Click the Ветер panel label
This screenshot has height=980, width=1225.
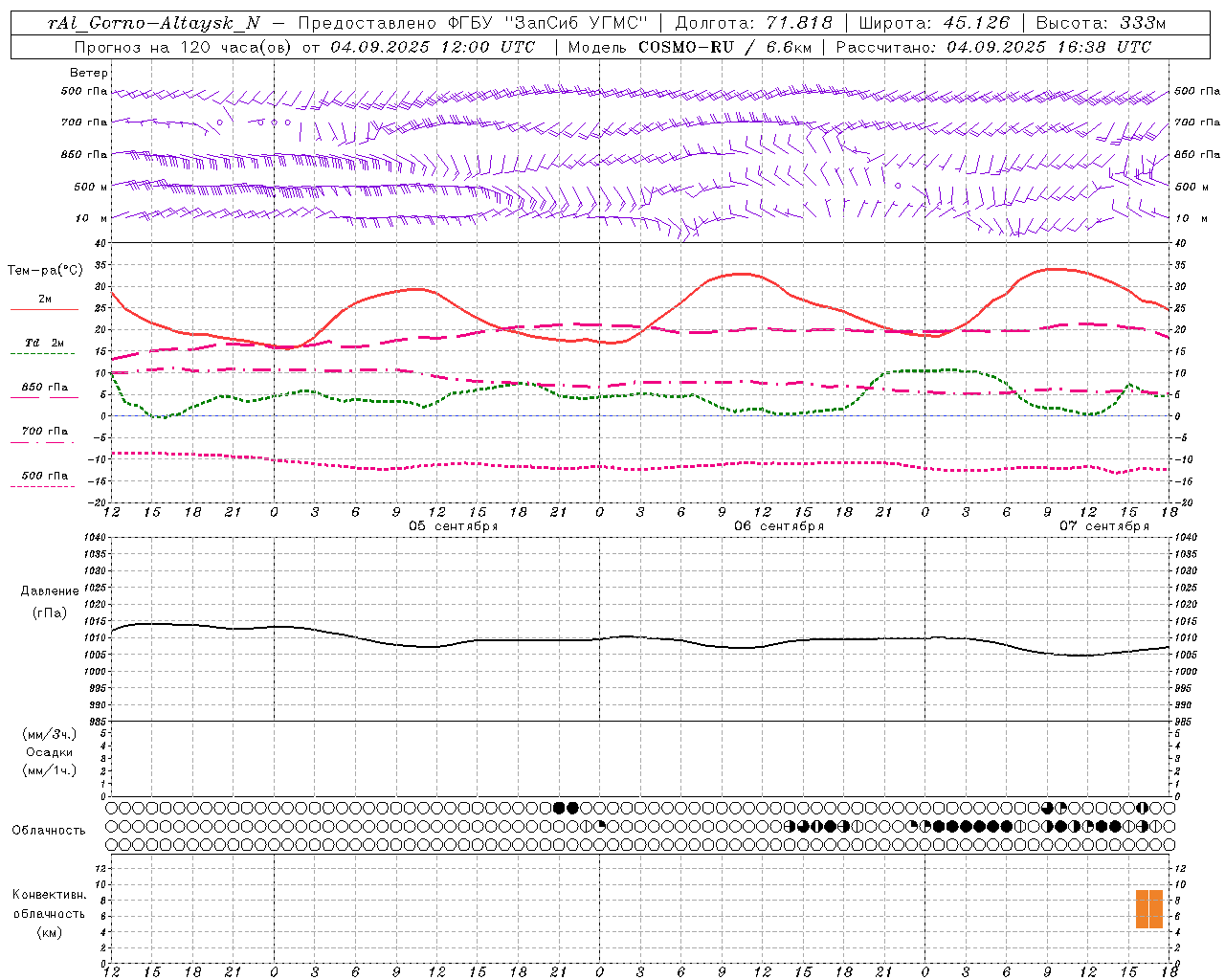(89, 73)
